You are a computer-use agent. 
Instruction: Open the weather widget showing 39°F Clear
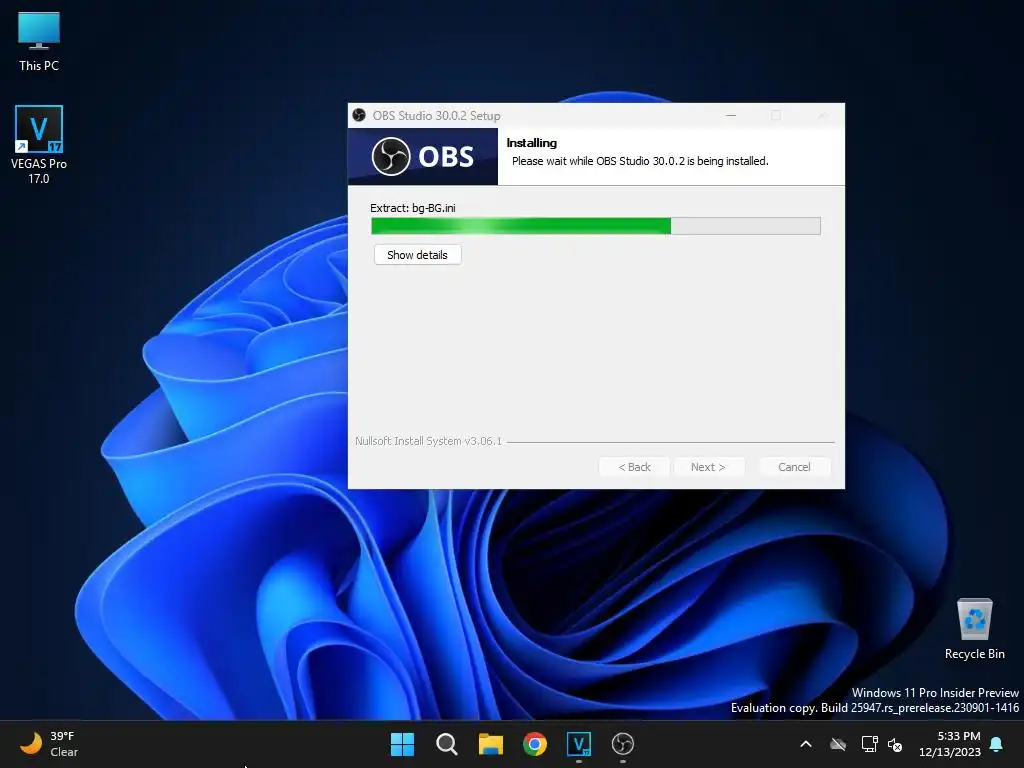pos(49,744)
